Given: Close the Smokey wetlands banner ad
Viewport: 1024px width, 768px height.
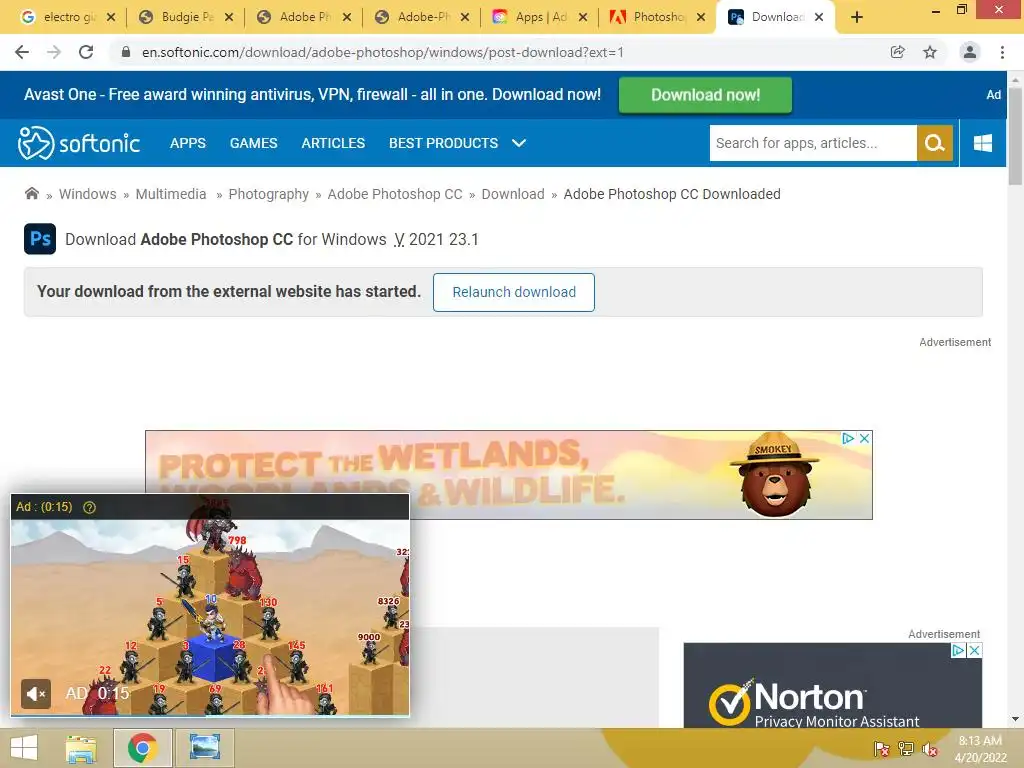Looking at the screenshot, I should coord(864,438).
